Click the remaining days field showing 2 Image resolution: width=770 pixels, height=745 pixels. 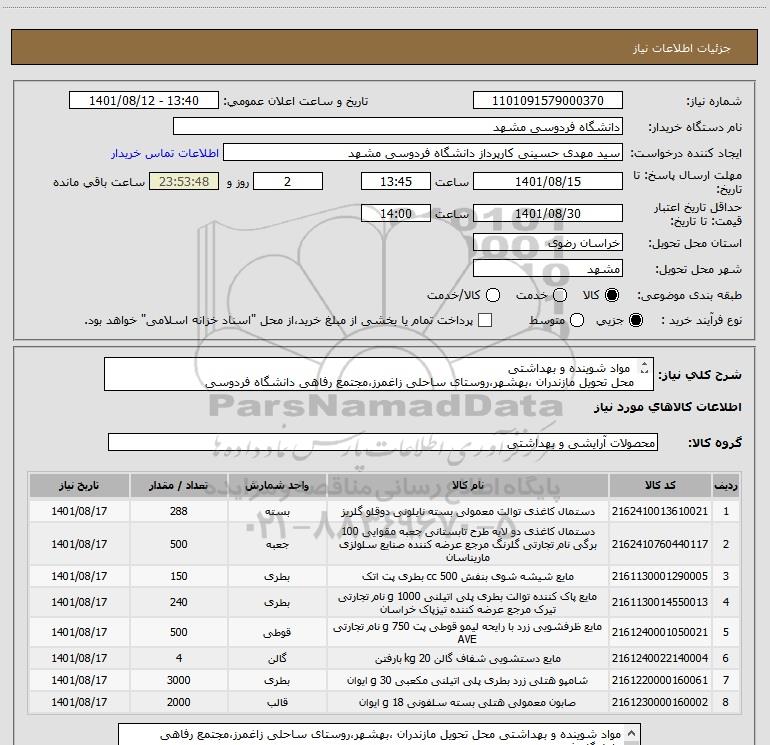288,181
